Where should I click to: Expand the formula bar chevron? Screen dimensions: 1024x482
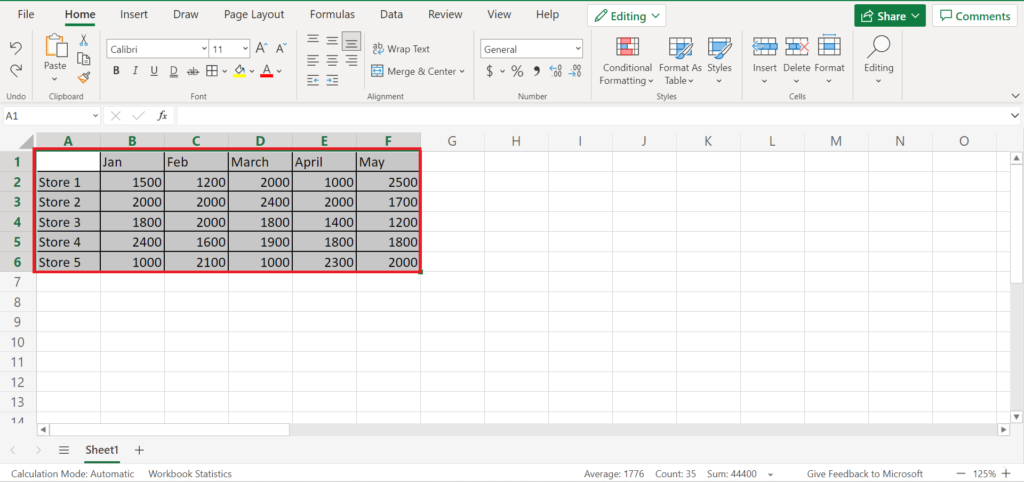[1014, 116]
